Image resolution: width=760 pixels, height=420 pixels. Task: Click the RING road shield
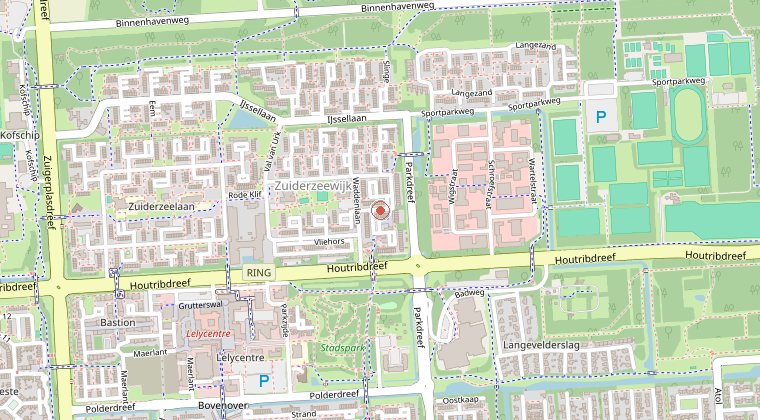click(x=259, y=272)
